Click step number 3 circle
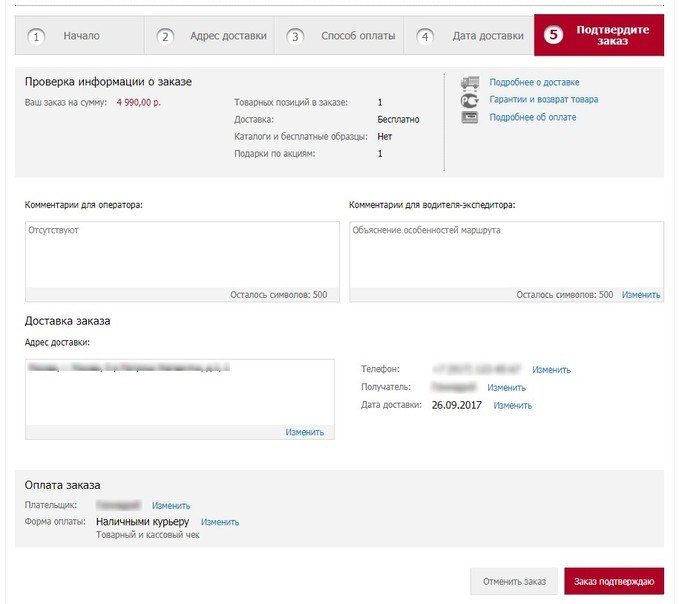 point(295,37)
